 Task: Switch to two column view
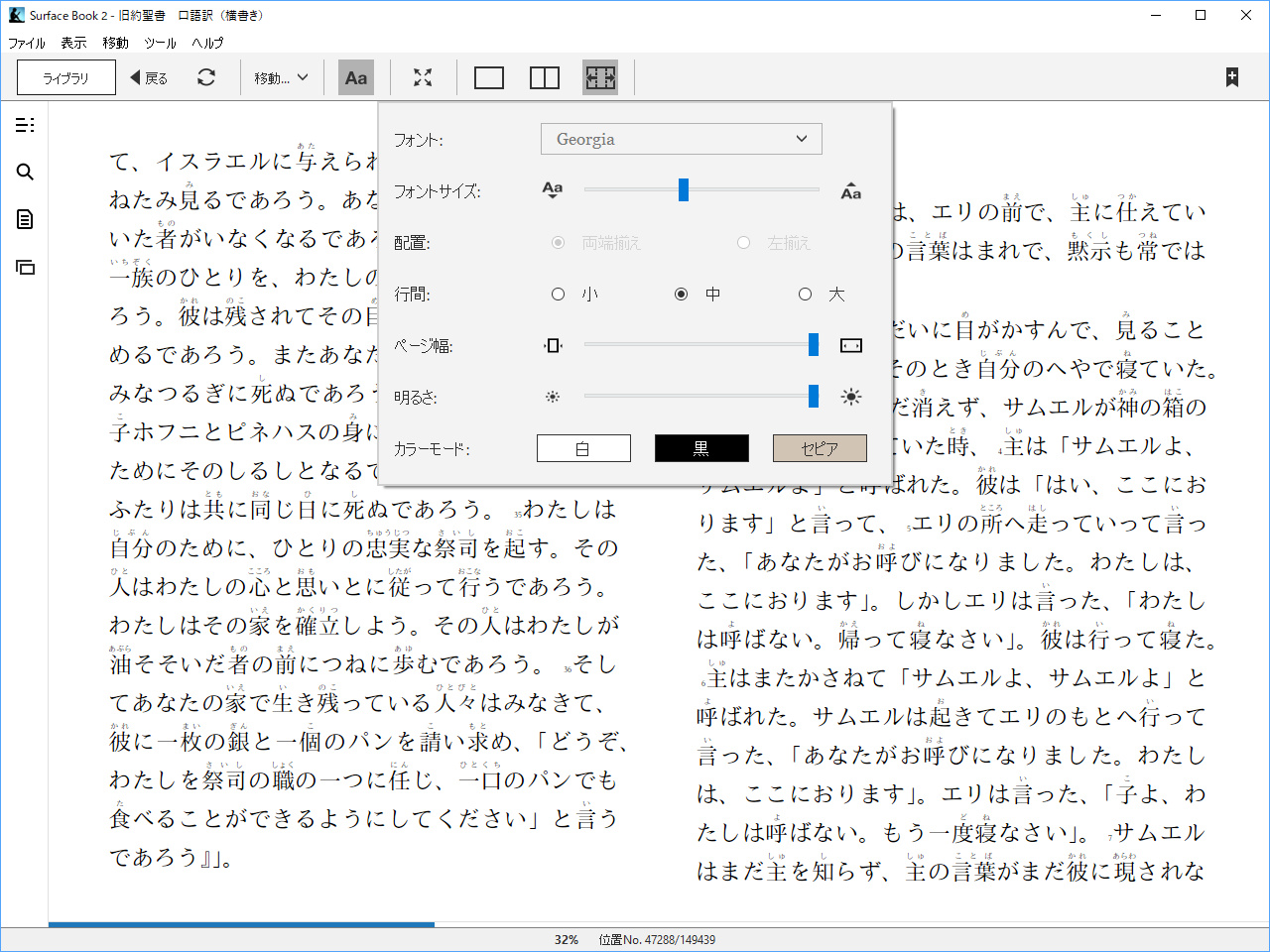[545, 77]
